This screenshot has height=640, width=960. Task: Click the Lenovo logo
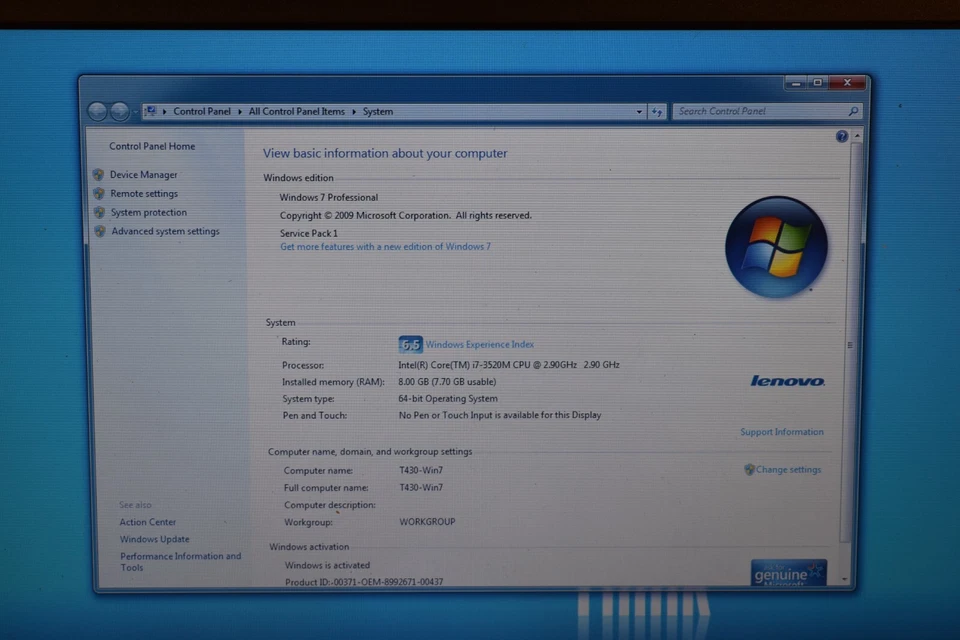[x=788, y=381]
